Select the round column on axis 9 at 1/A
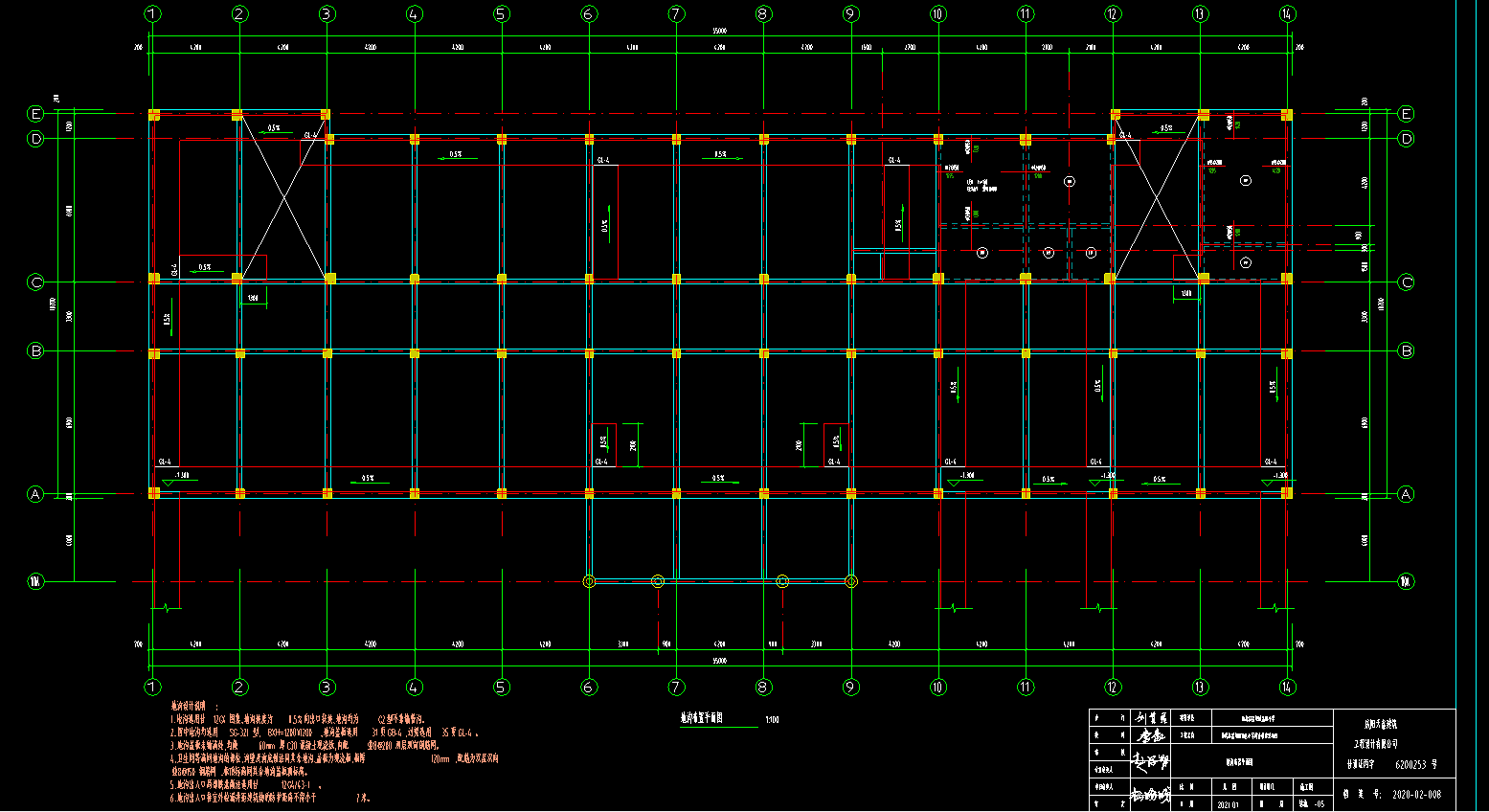The width and height of the screenshot is (1489, 812). tap(851, 581)
